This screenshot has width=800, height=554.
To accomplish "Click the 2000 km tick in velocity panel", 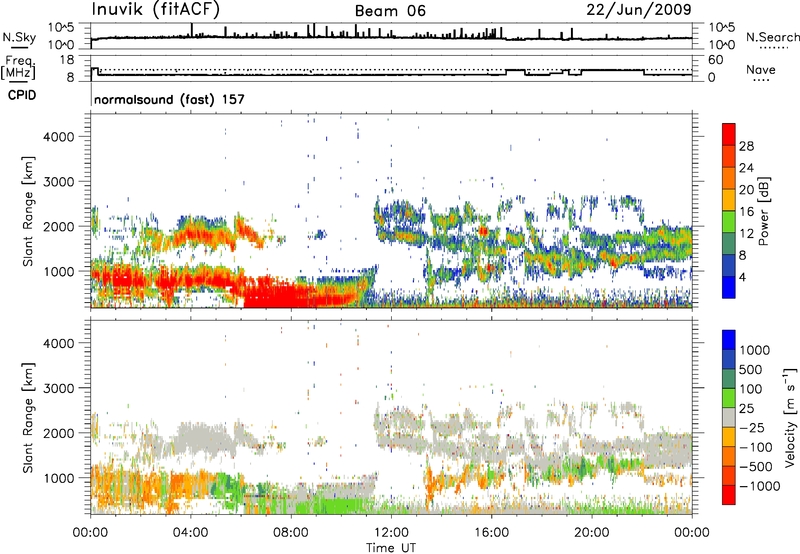I will (59, 433).
